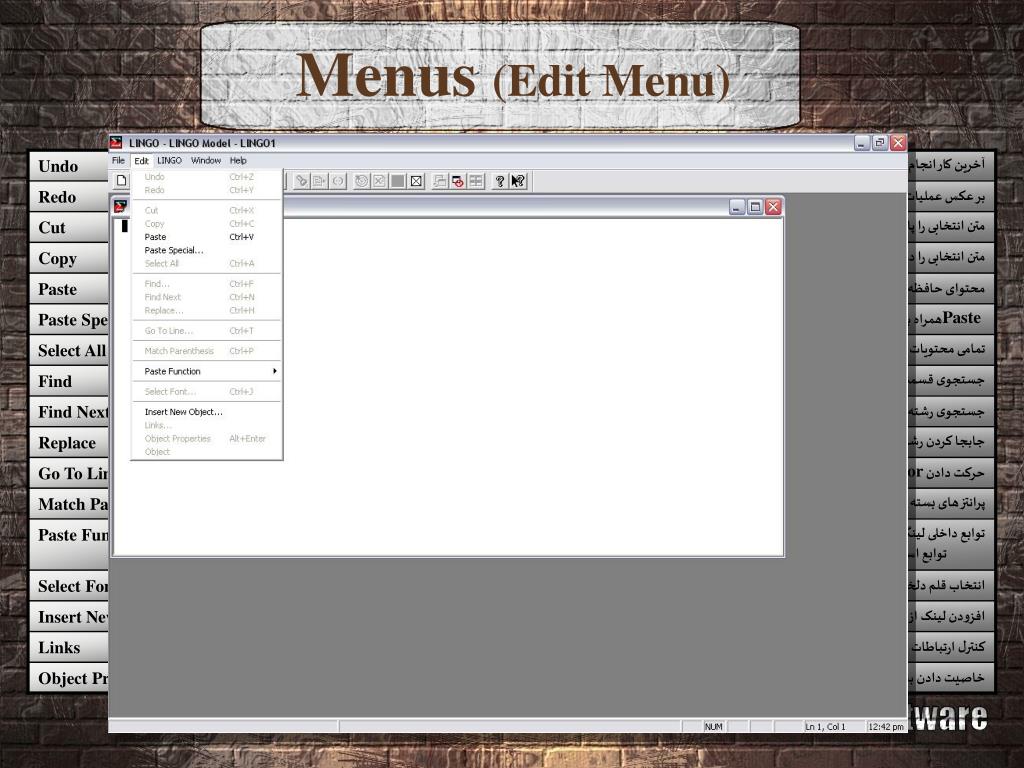Screen dimensions: 1024x768
Task: Restore down the main LINGO window
Action: click(x=880, y=142)
